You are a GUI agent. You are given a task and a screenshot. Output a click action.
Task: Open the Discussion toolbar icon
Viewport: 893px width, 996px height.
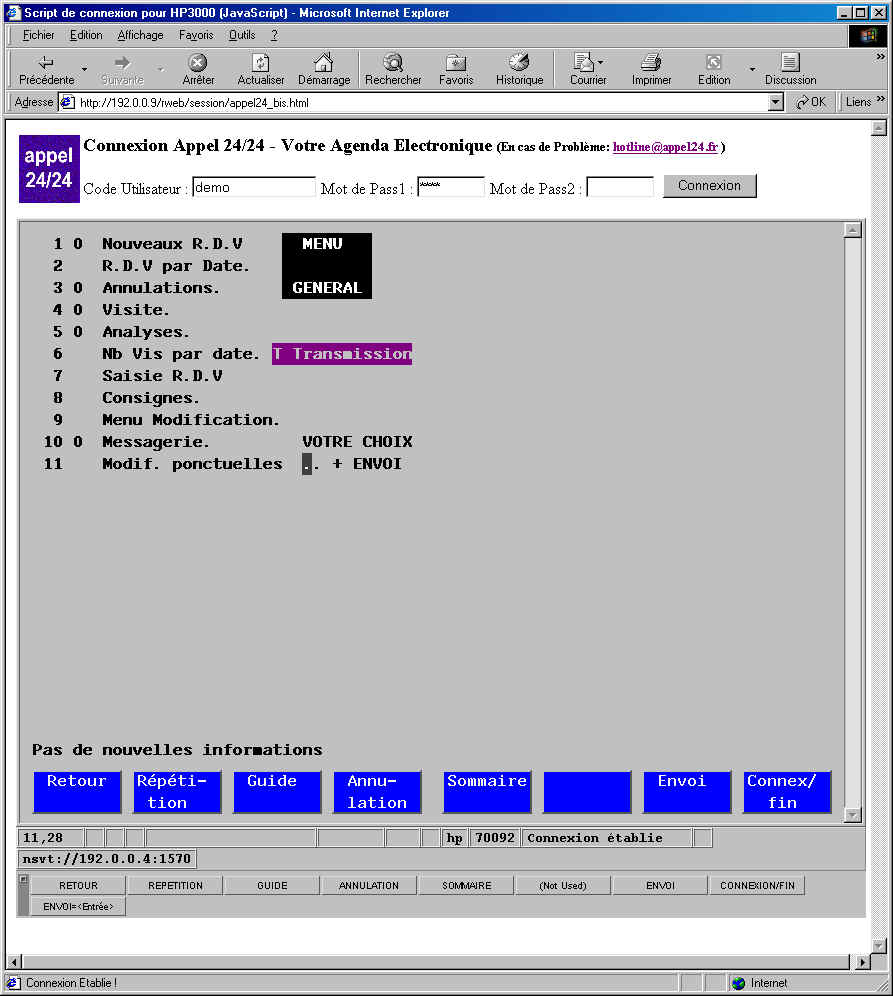pyautogui.click(x=790, y=62)
